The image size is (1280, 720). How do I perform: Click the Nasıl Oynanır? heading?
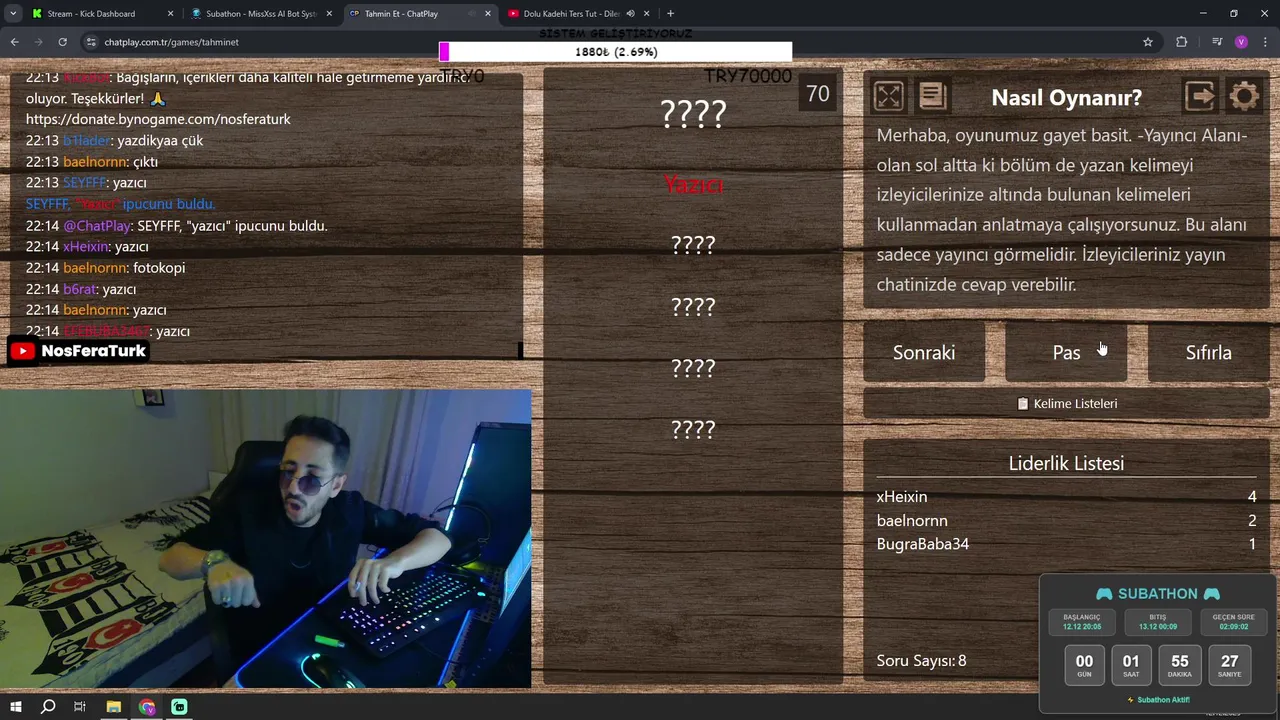pos(1066,97)
